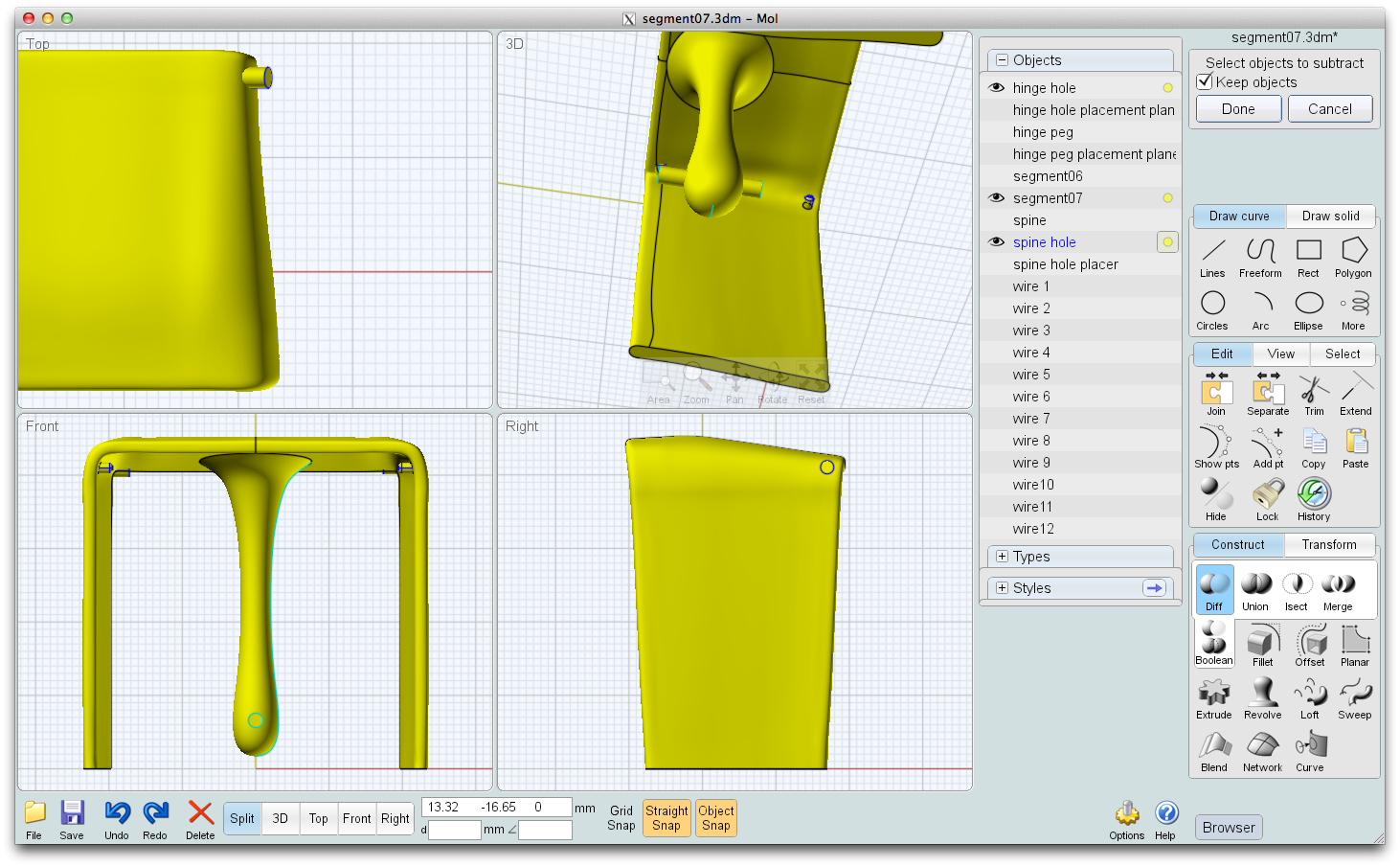
Task: Click the distance d input field
Action: (454, 830)
